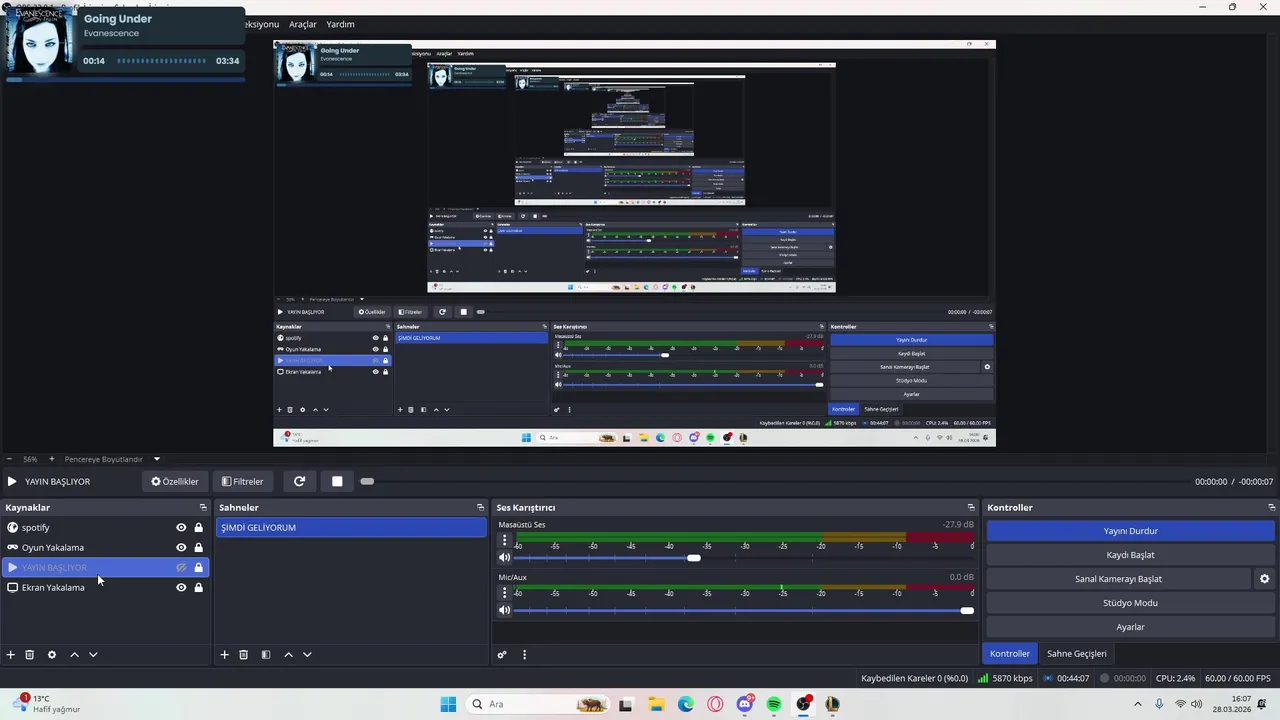Stop media playback with square button

(x=337, y=481)
